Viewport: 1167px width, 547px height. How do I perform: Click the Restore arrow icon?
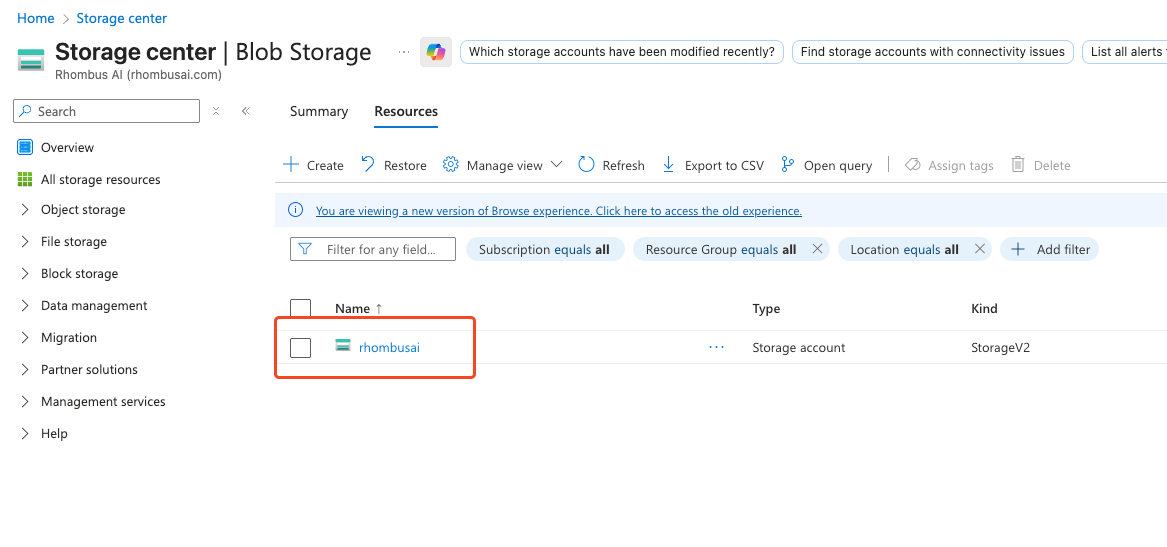(368, 164)
